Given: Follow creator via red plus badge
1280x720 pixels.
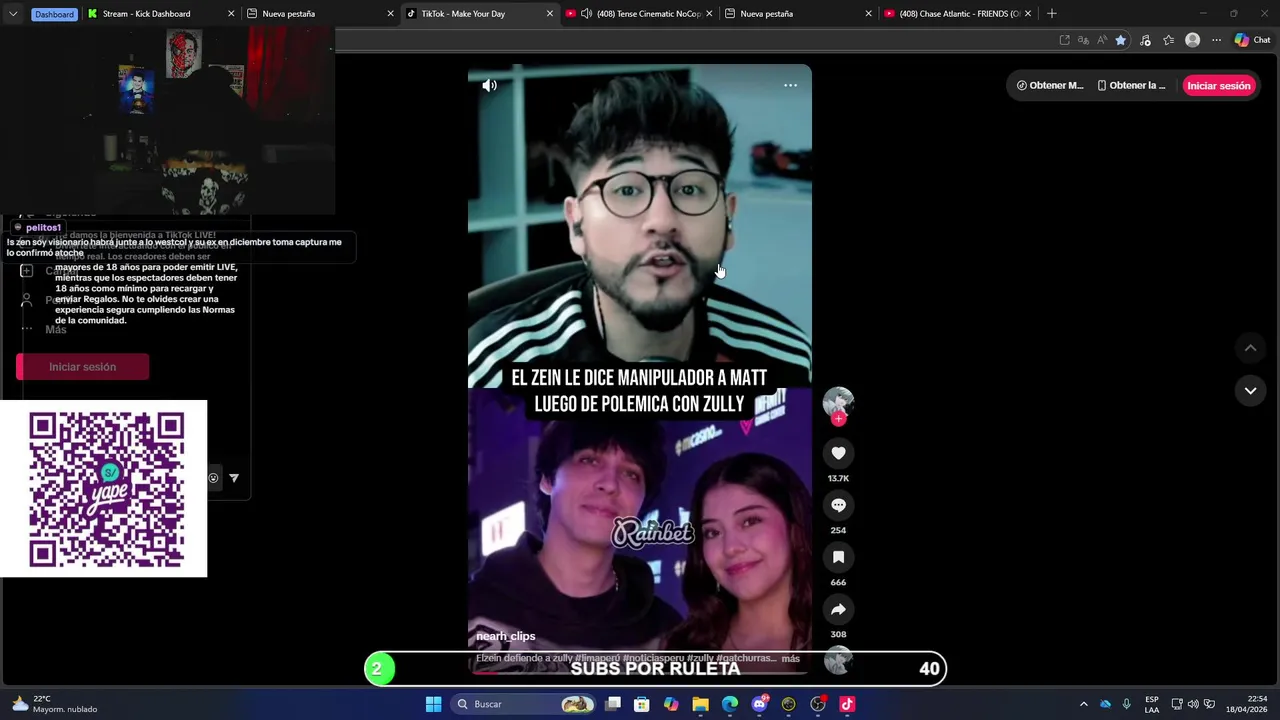Looking at the screenshot, I should tap(838, 419).
